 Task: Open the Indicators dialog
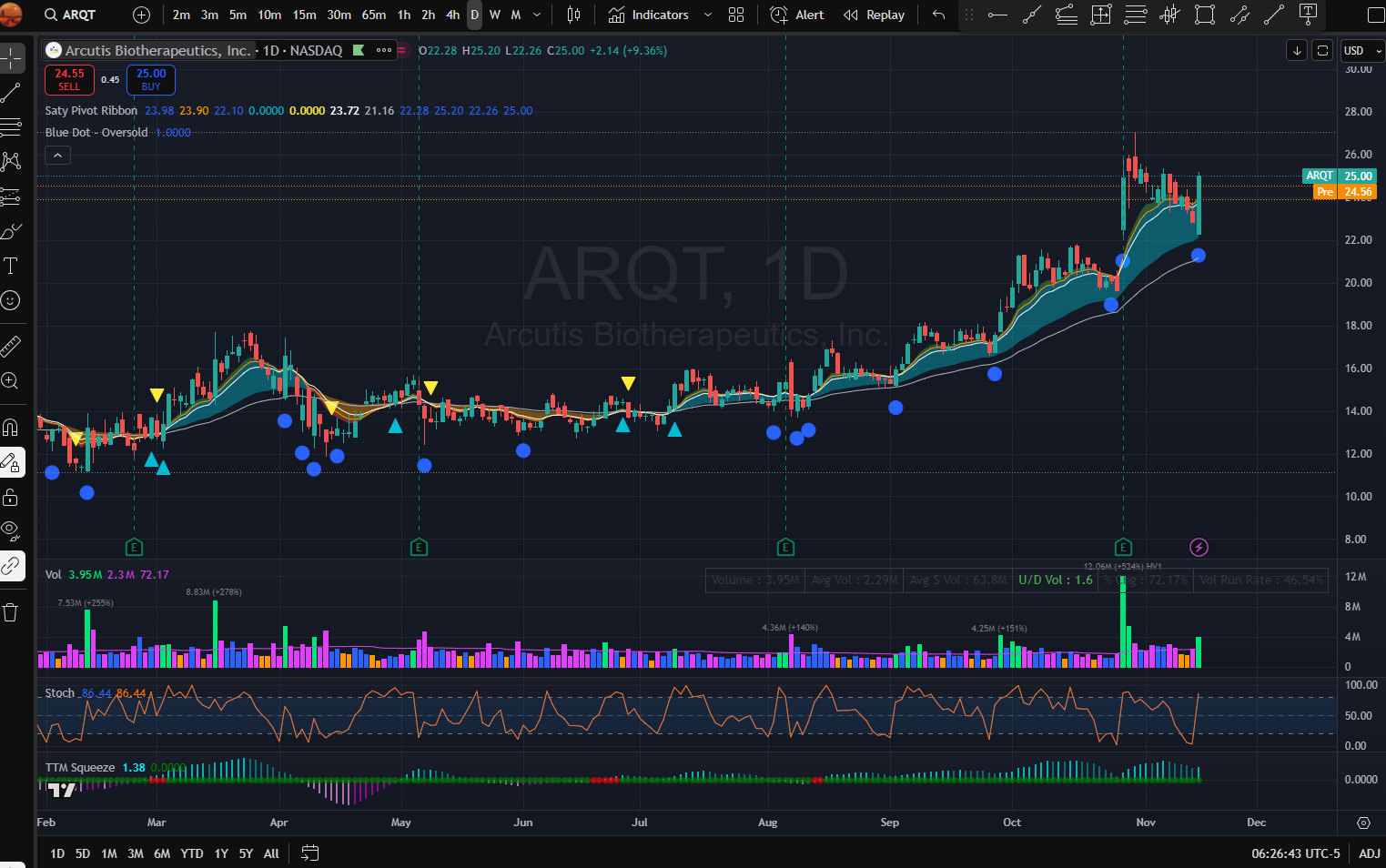649,15
